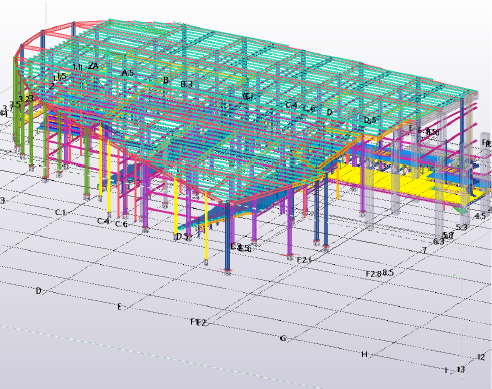Select the 8.5 grid label
Image resolution: width=492 pixels, height=389 pixels.
click(388, 273)
